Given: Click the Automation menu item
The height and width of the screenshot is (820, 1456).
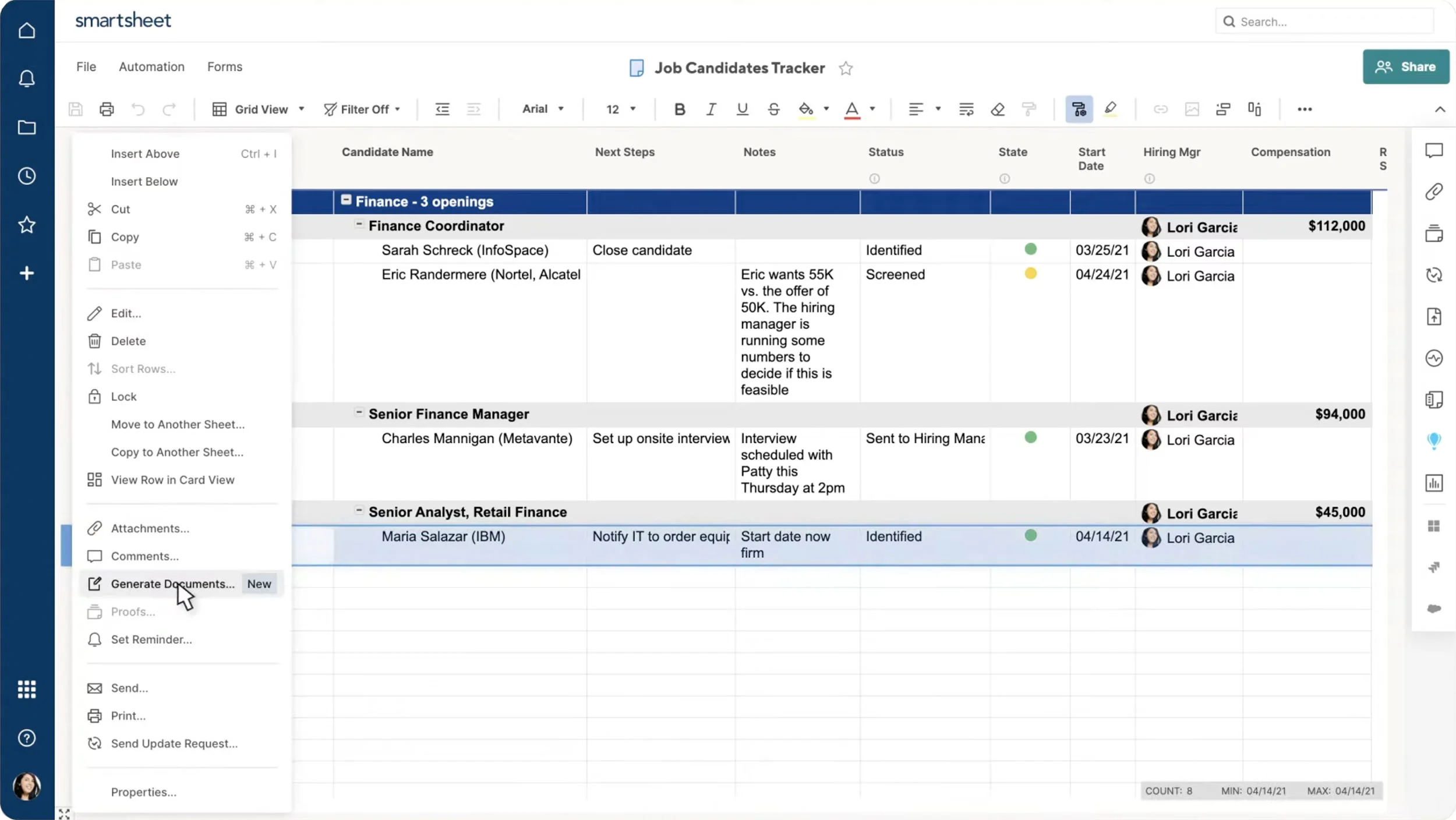Looking at the screenshot, I should click(x=152, y=66).
